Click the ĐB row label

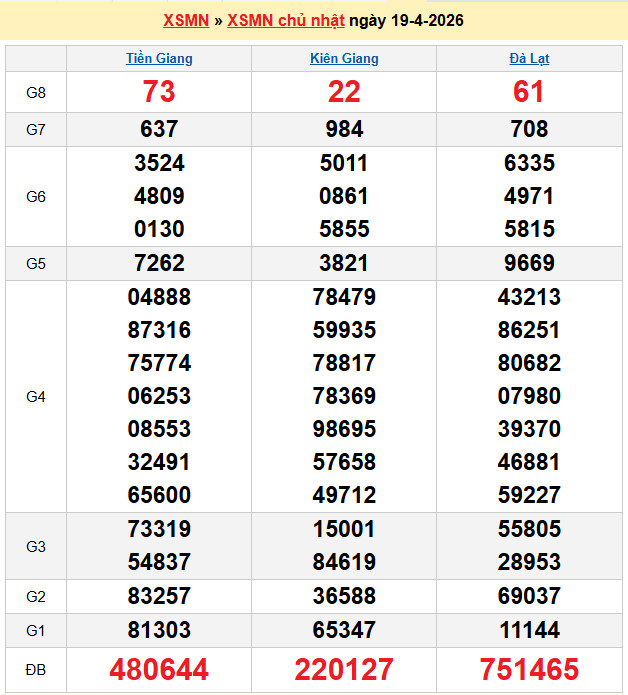36,669
